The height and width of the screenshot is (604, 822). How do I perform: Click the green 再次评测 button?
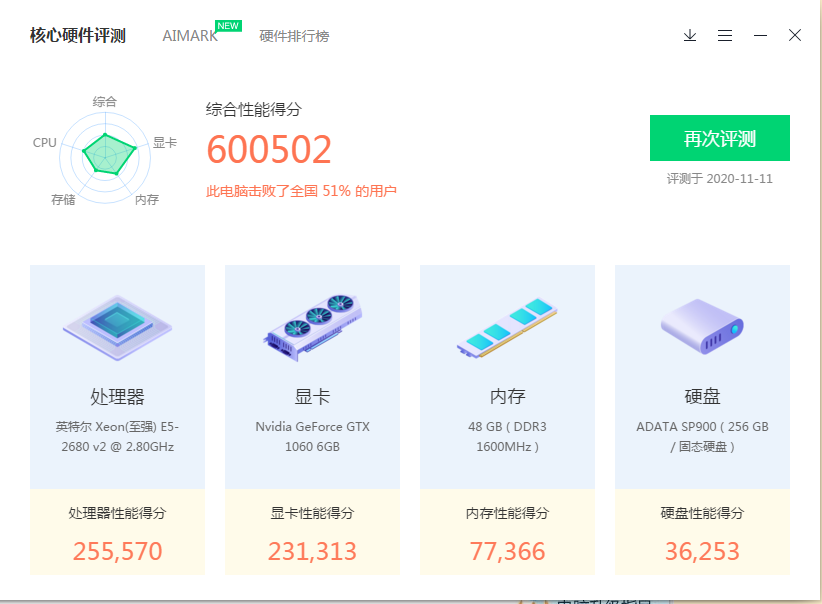[x=720, y=138]
